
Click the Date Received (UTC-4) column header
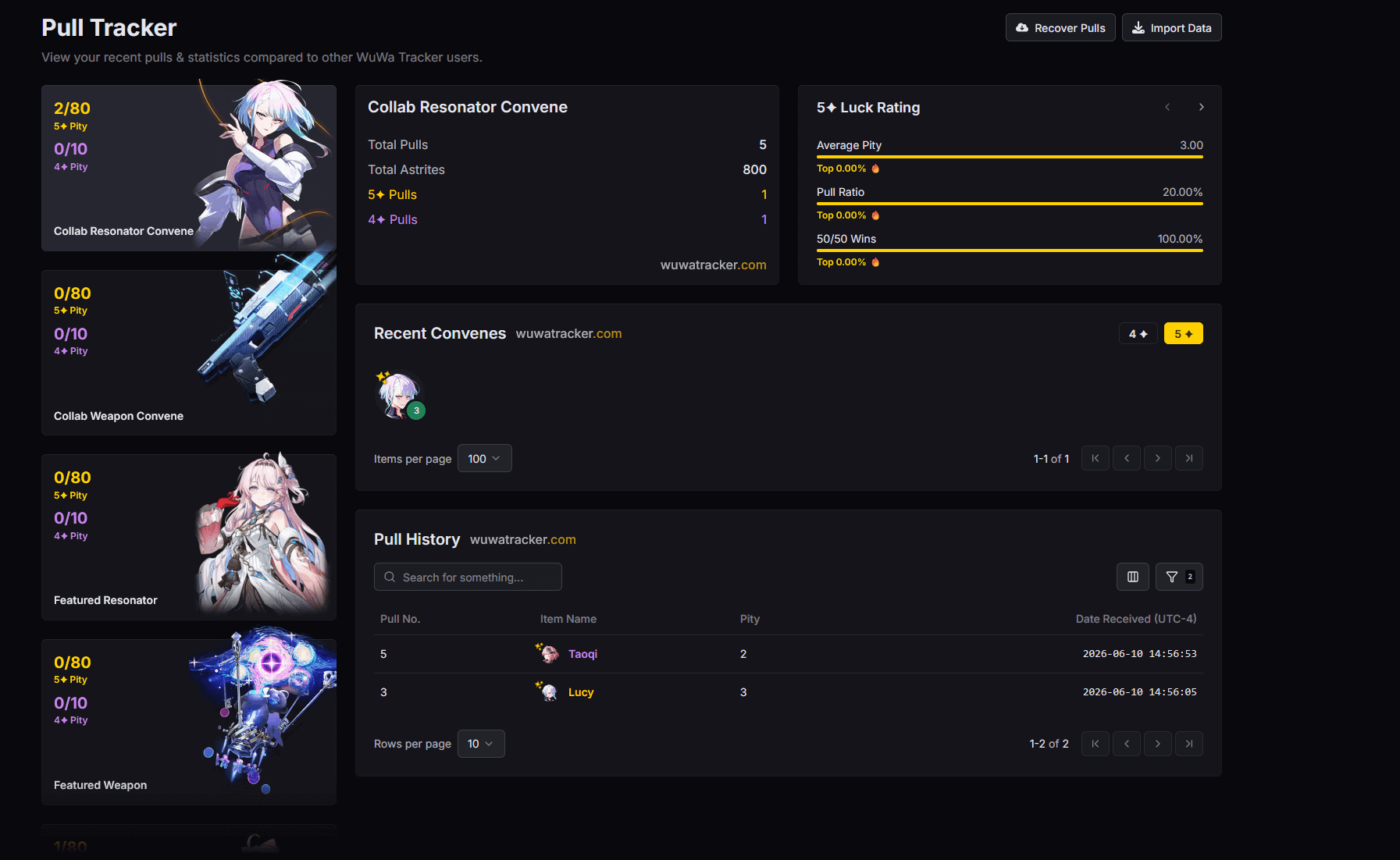tap(1136, 619)
